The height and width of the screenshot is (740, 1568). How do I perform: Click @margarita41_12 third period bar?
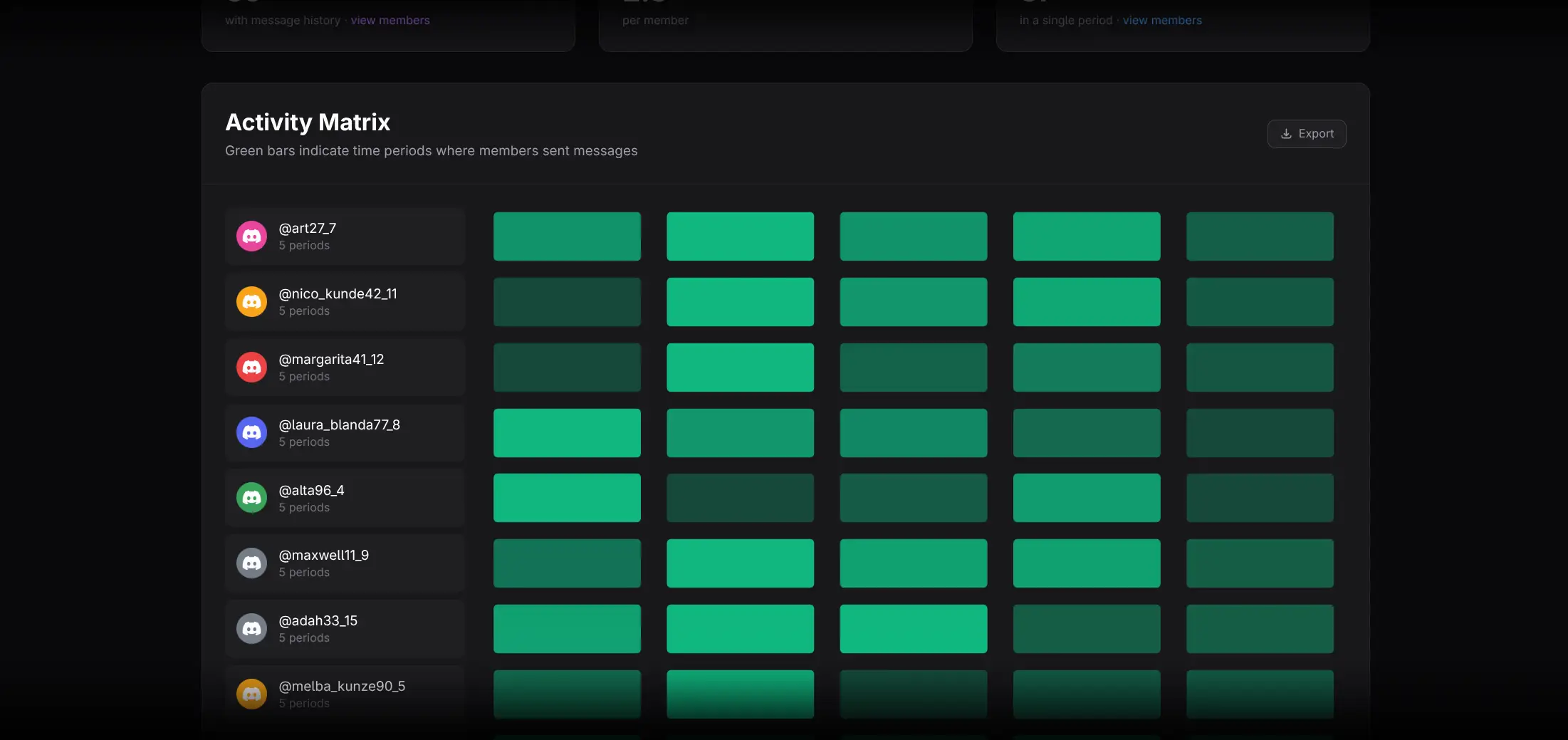tap(914, 368)
